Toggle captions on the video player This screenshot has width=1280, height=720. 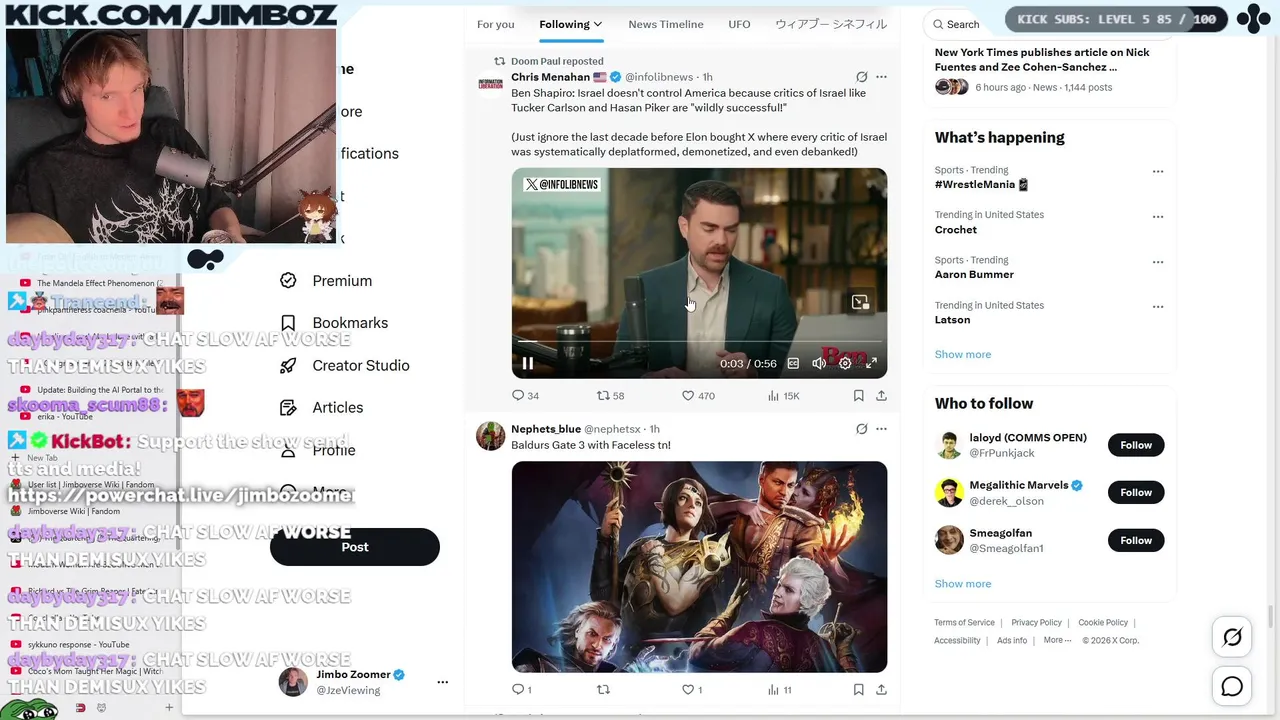[793, 364]
